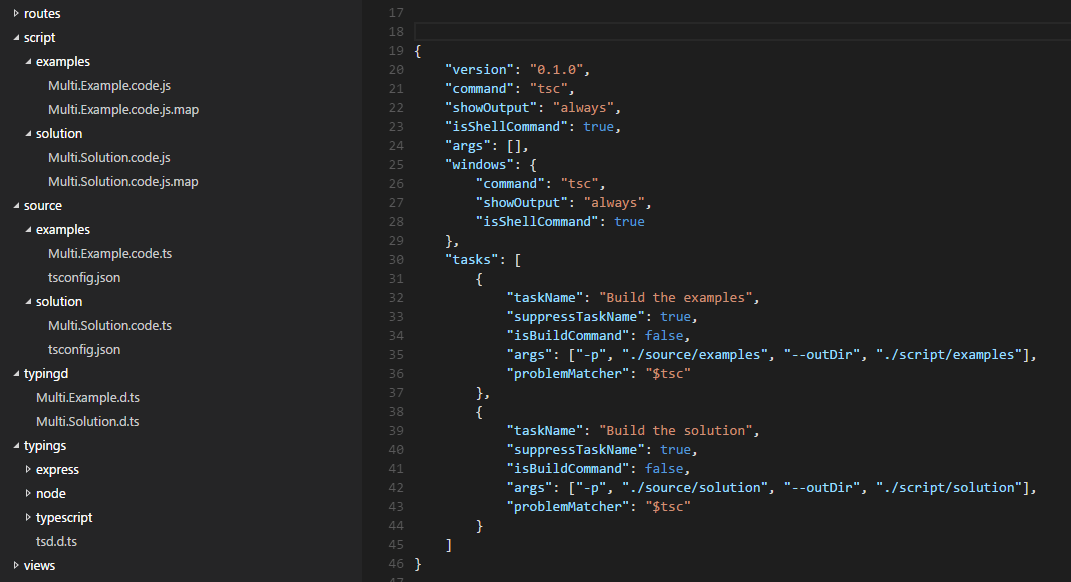This screenshot has width=1071, height=582.
Task: Expand the node folder arrow
Action: click(x=28, y=493)
